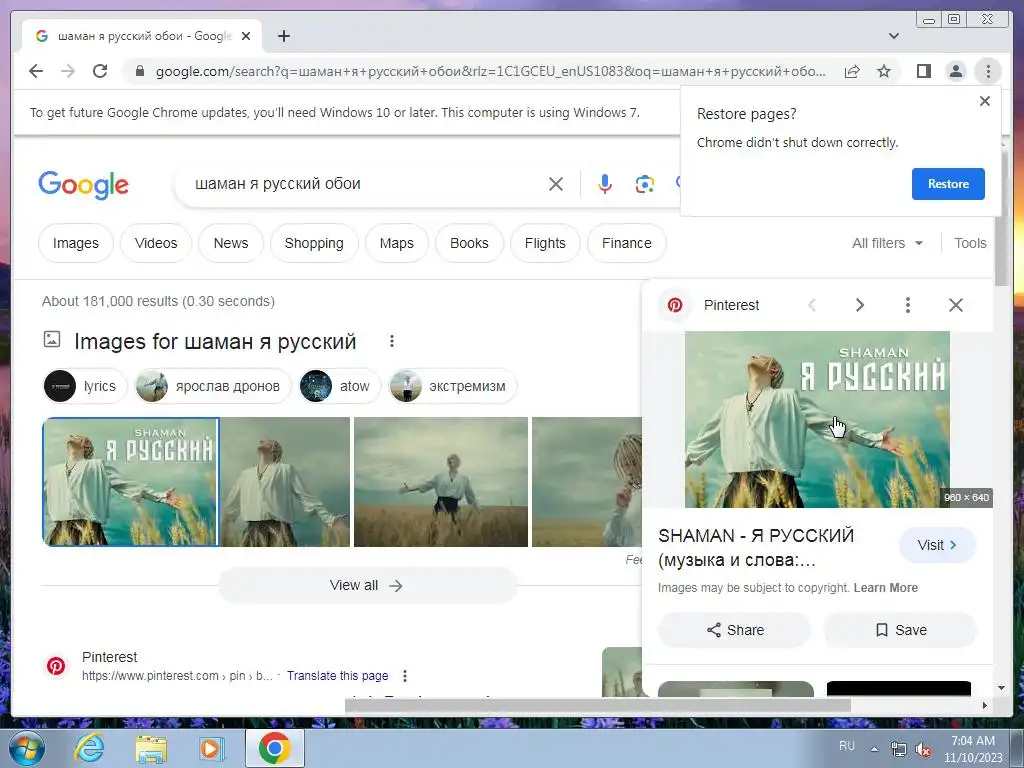1024x768 pixels.
Task: Open a new tab with the plus icon
Action: (283, 36)
